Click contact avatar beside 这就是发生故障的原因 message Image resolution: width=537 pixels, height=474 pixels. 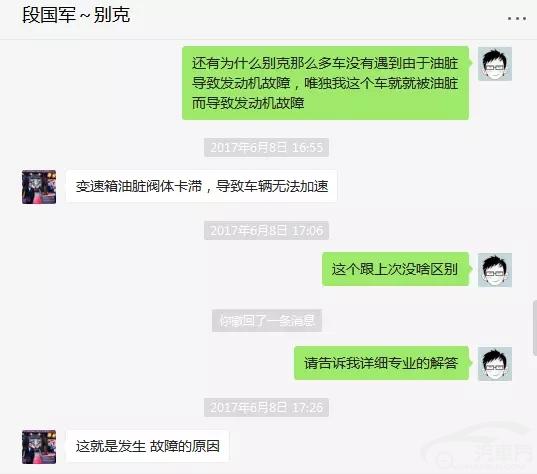[x=39, y=447]
